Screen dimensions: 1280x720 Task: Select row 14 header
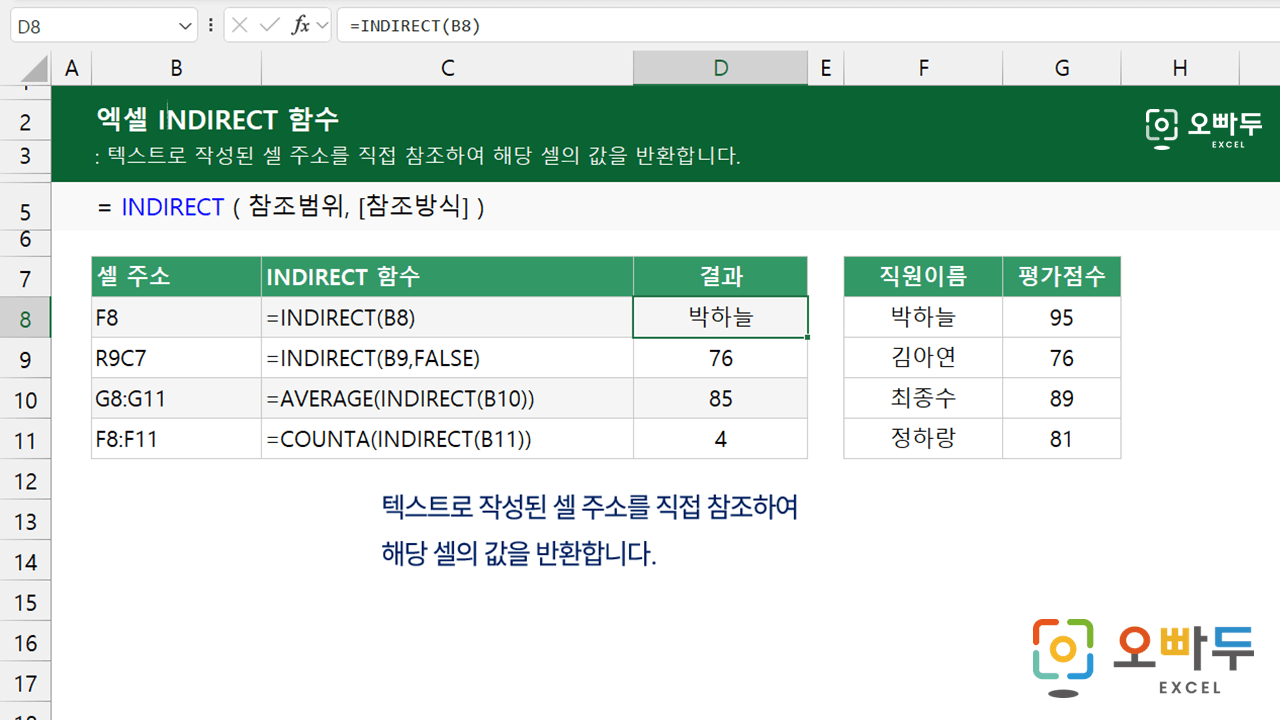coord(25,562)
